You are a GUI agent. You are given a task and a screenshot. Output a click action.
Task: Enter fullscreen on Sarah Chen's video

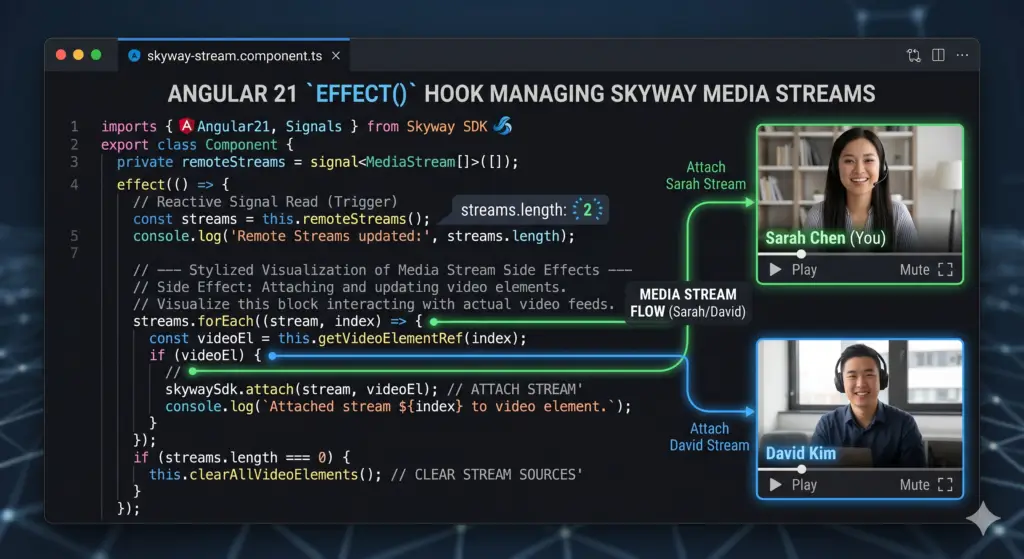pyautogui.click(x=946, y=270)
